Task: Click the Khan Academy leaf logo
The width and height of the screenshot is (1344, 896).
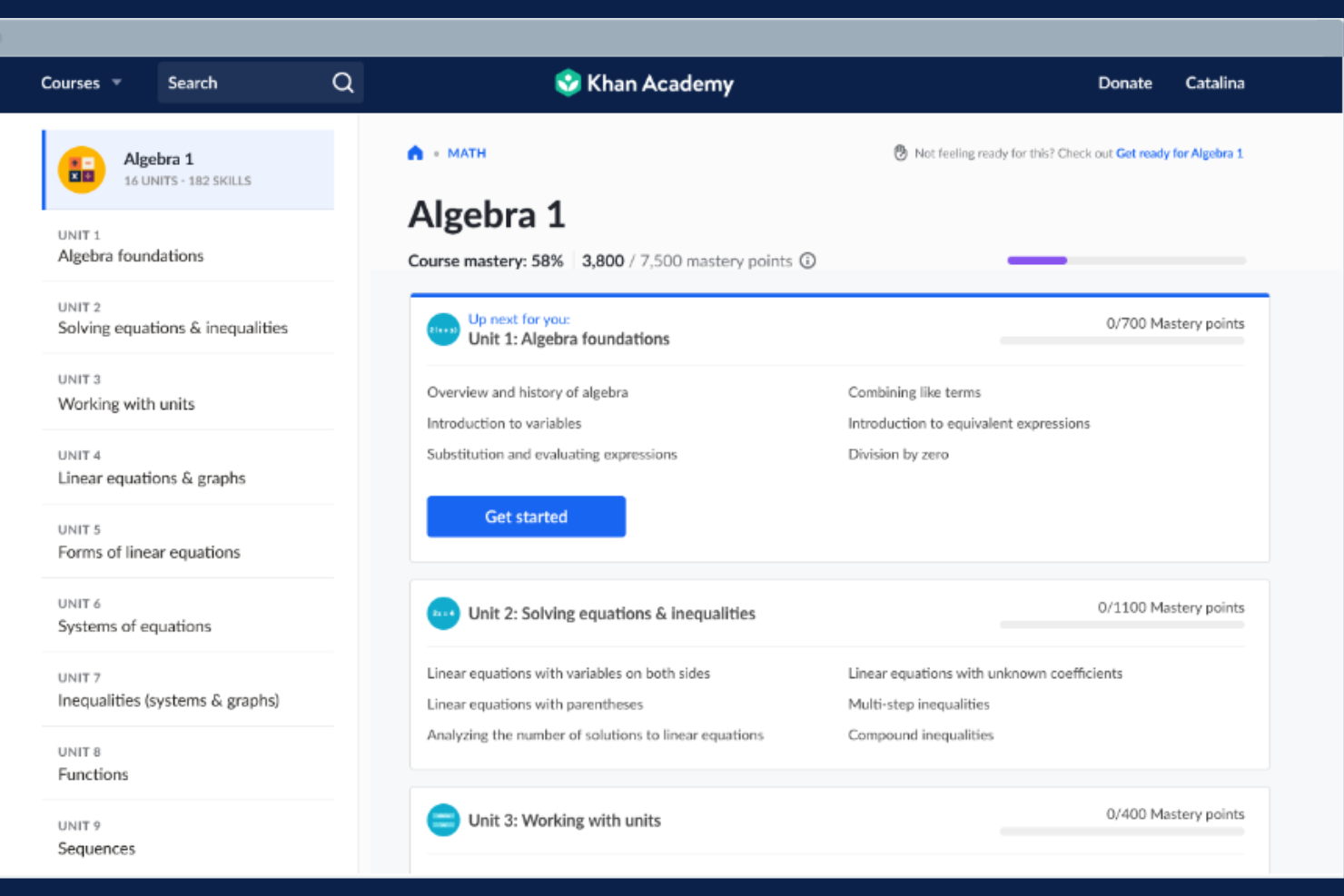Action: click(568, 83)
